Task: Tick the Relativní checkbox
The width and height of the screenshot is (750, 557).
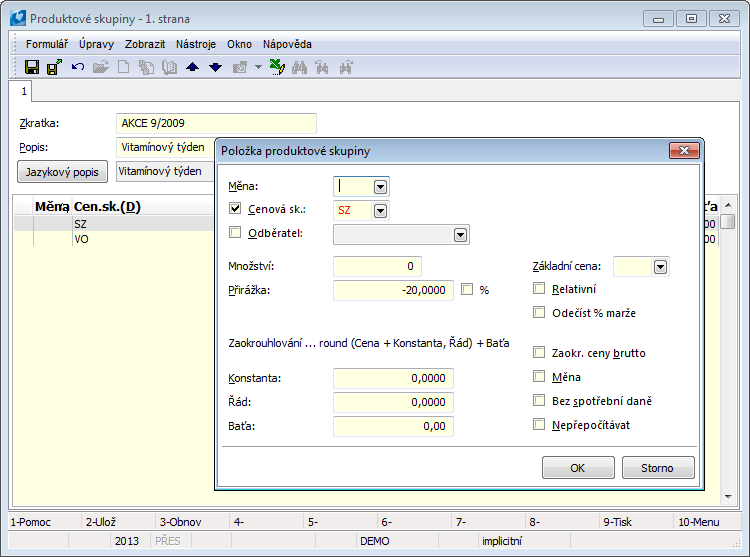Action: (x=540, y=289)
